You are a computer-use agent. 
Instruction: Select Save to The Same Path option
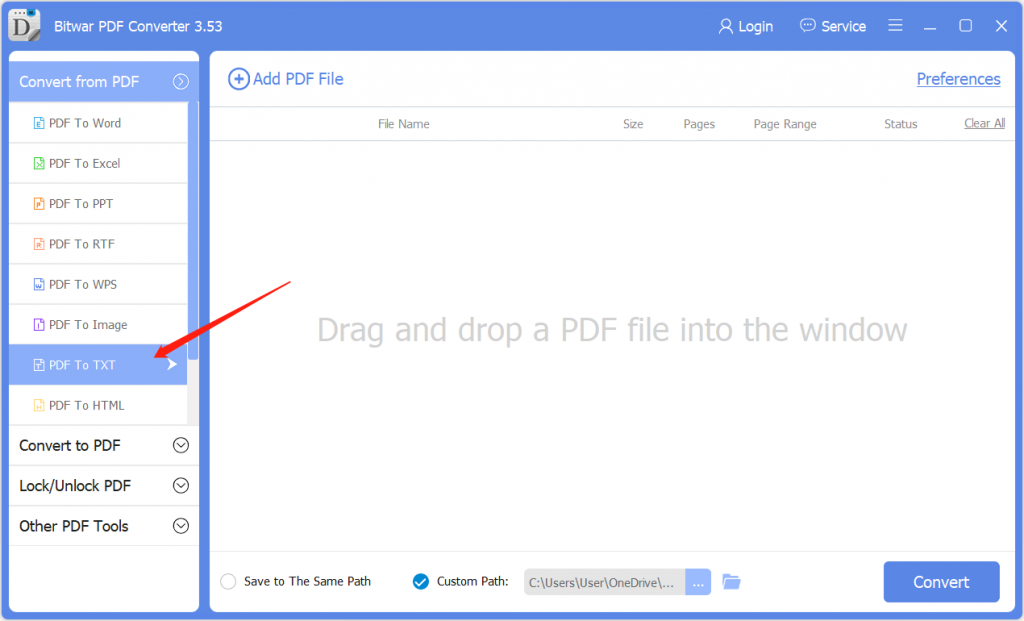click(x=228, y=582)
